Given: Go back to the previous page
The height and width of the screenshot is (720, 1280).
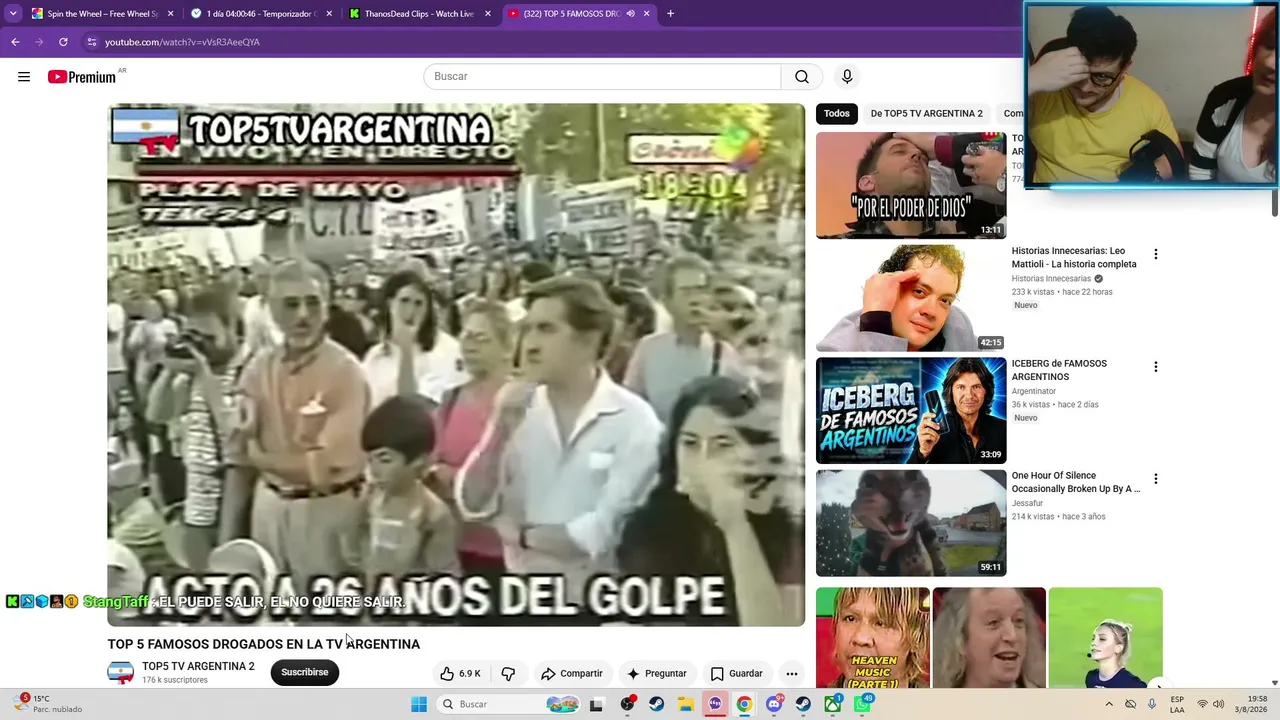Looking at the screenshot, I should [15, 42].
